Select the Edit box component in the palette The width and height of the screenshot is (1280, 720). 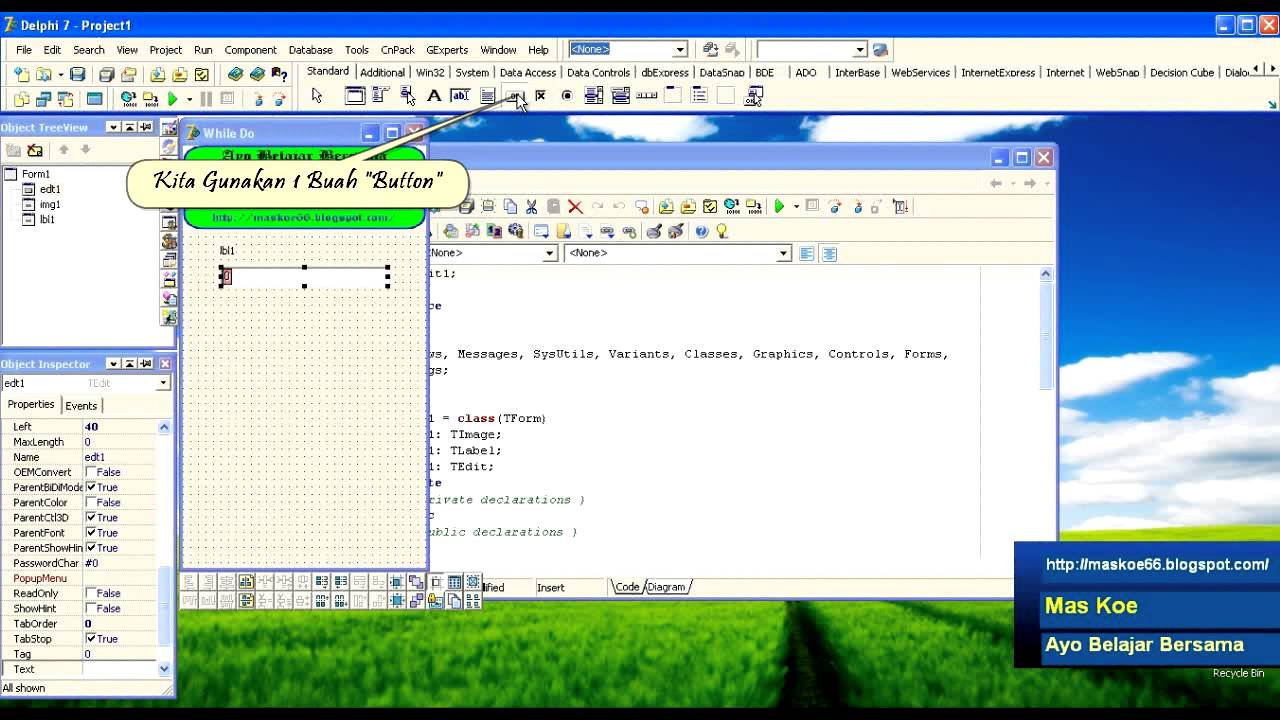coord(460,96)
